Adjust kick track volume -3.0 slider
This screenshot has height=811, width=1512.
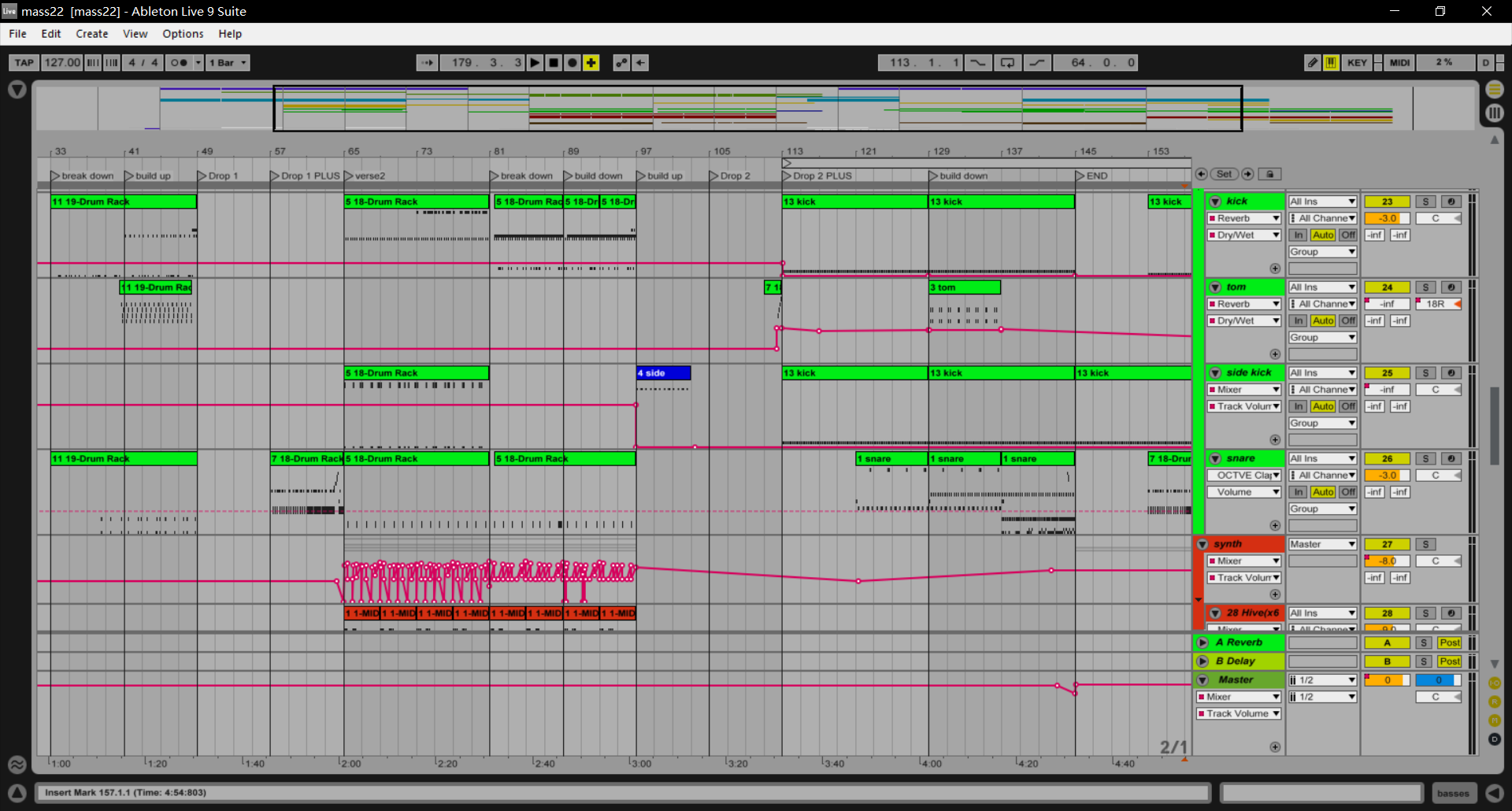click(1387, 219)
